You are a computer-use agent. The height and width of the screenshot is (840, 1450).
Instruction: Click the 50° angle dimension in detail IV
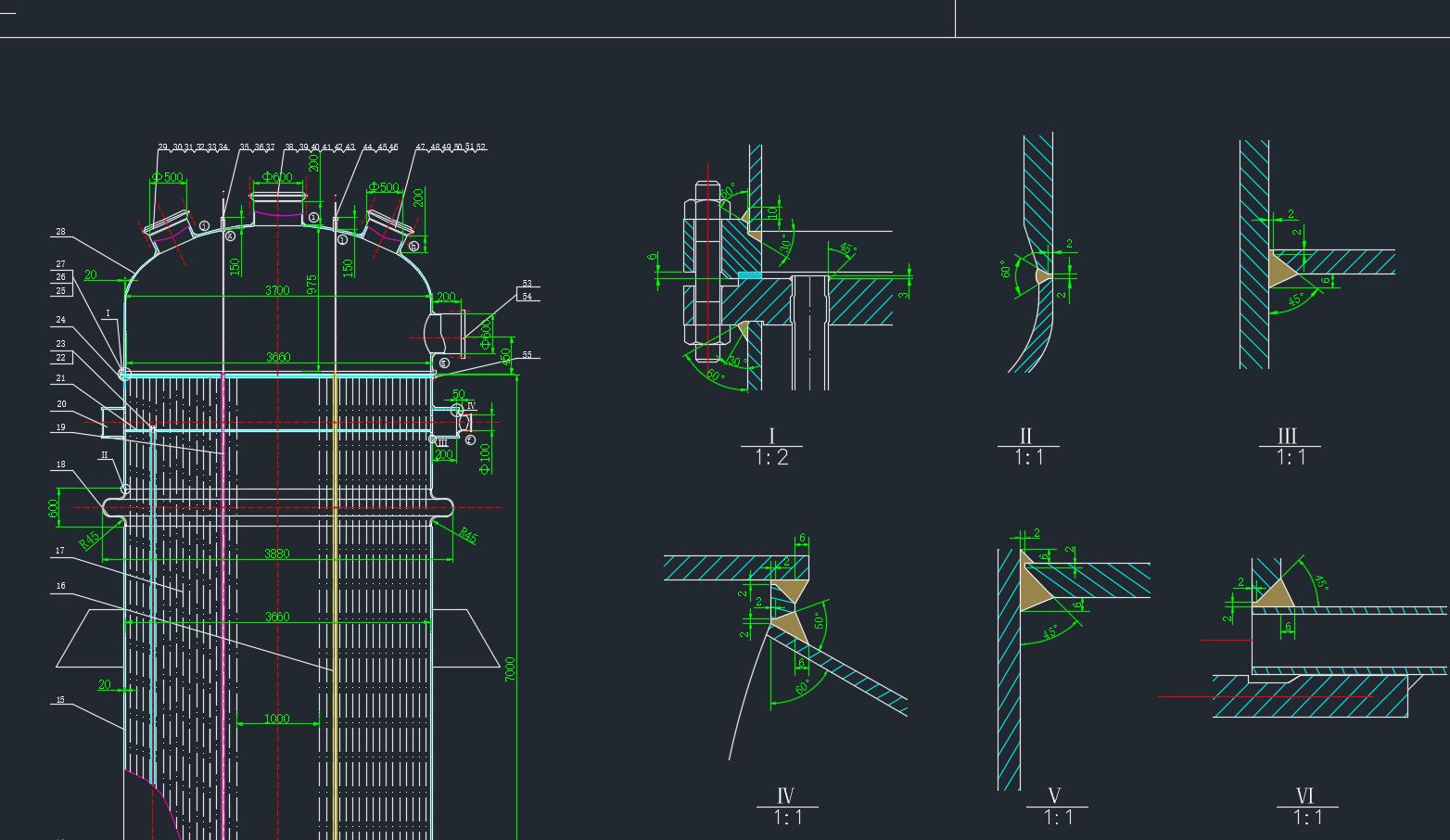point(820,621)
